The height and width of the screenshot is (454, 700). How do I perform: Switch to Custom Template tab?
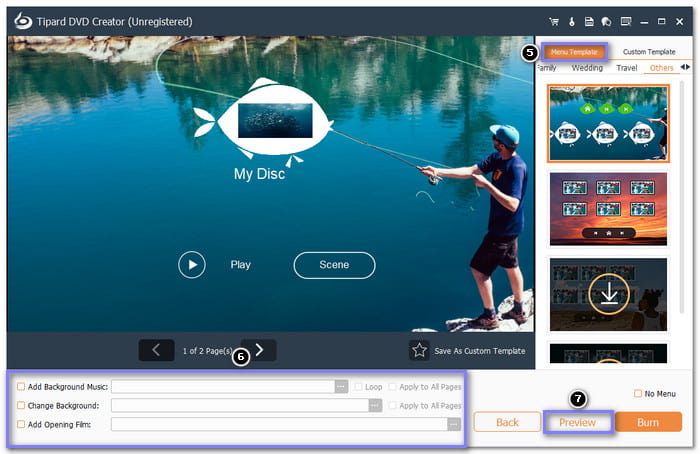(648, 51)
